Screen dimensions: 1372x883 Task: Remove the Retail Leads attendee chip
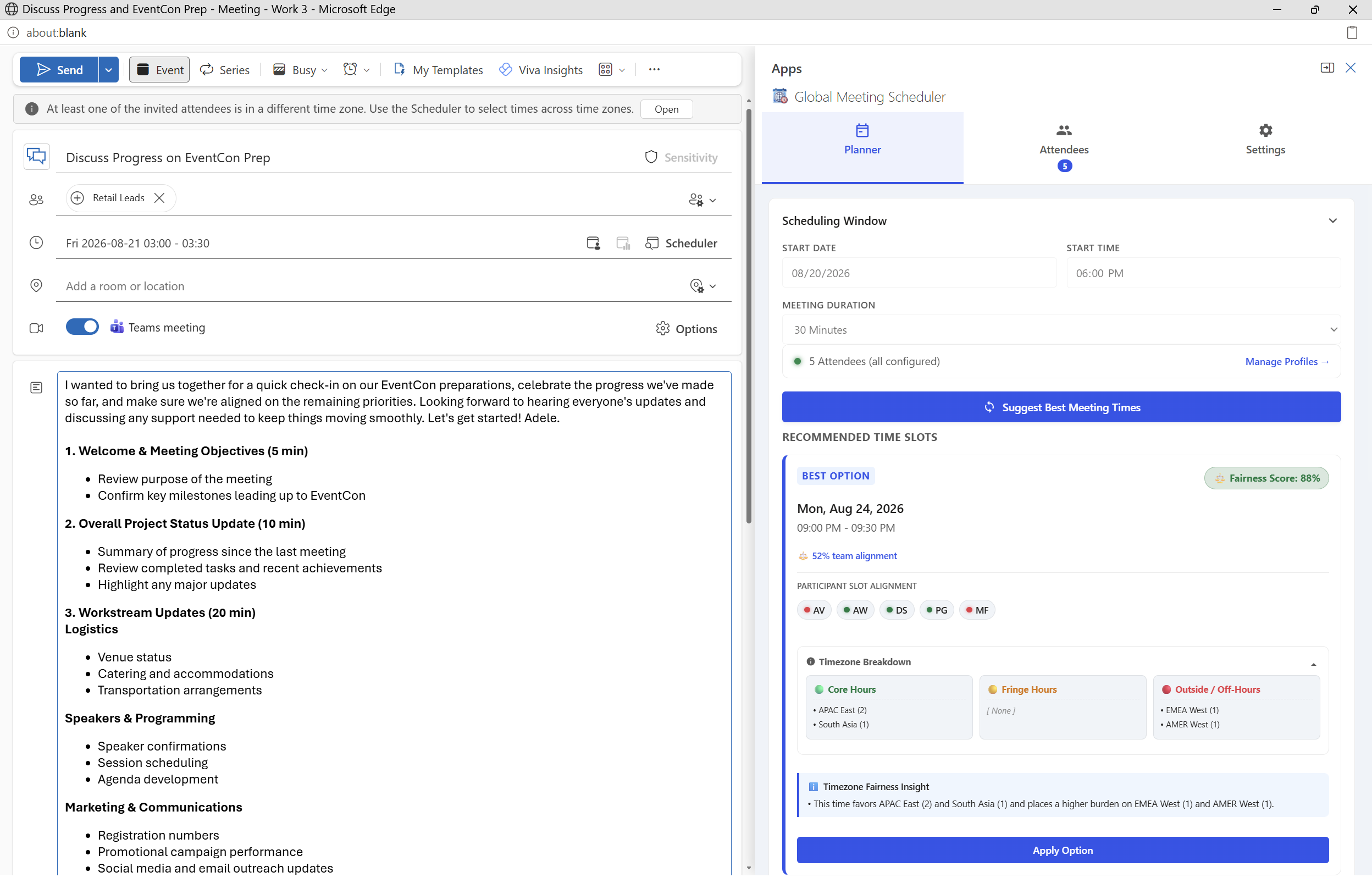159,198
